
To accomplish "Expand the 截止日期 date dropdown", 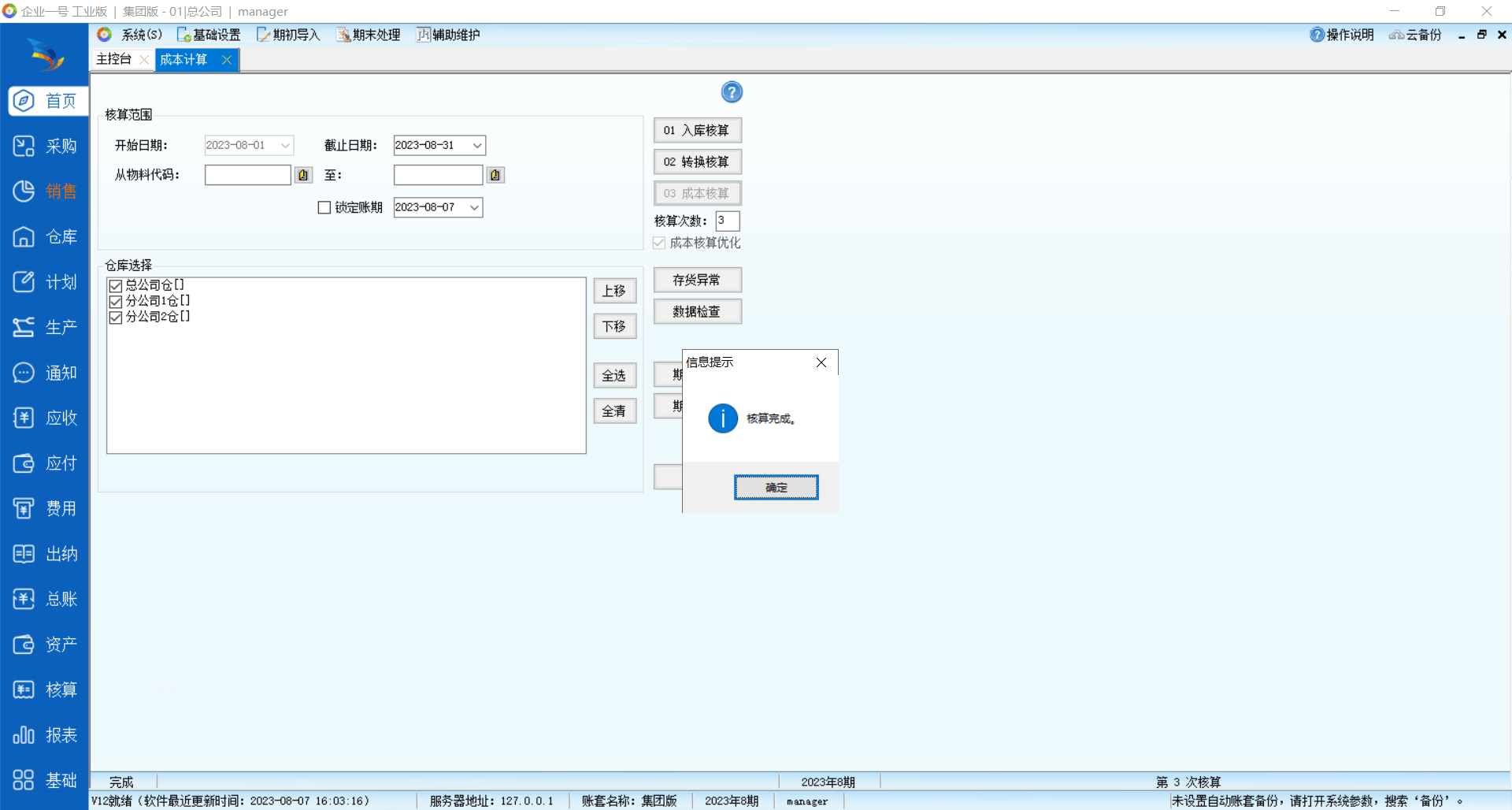I will (476, 145).
